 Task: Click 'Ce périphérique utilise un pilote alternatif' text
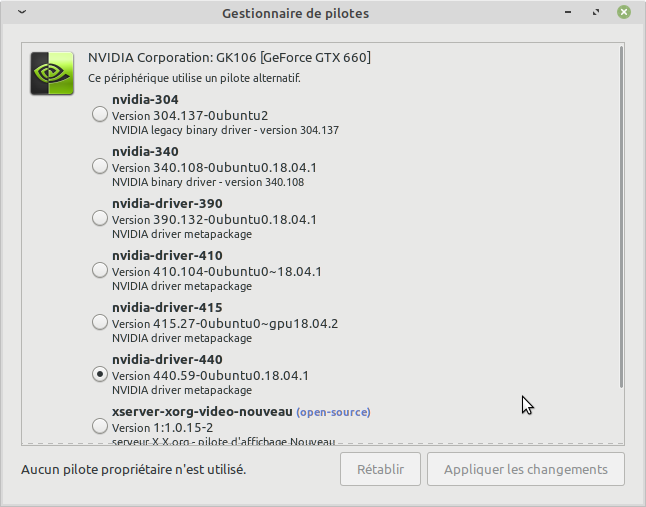(x=194, y=78)
